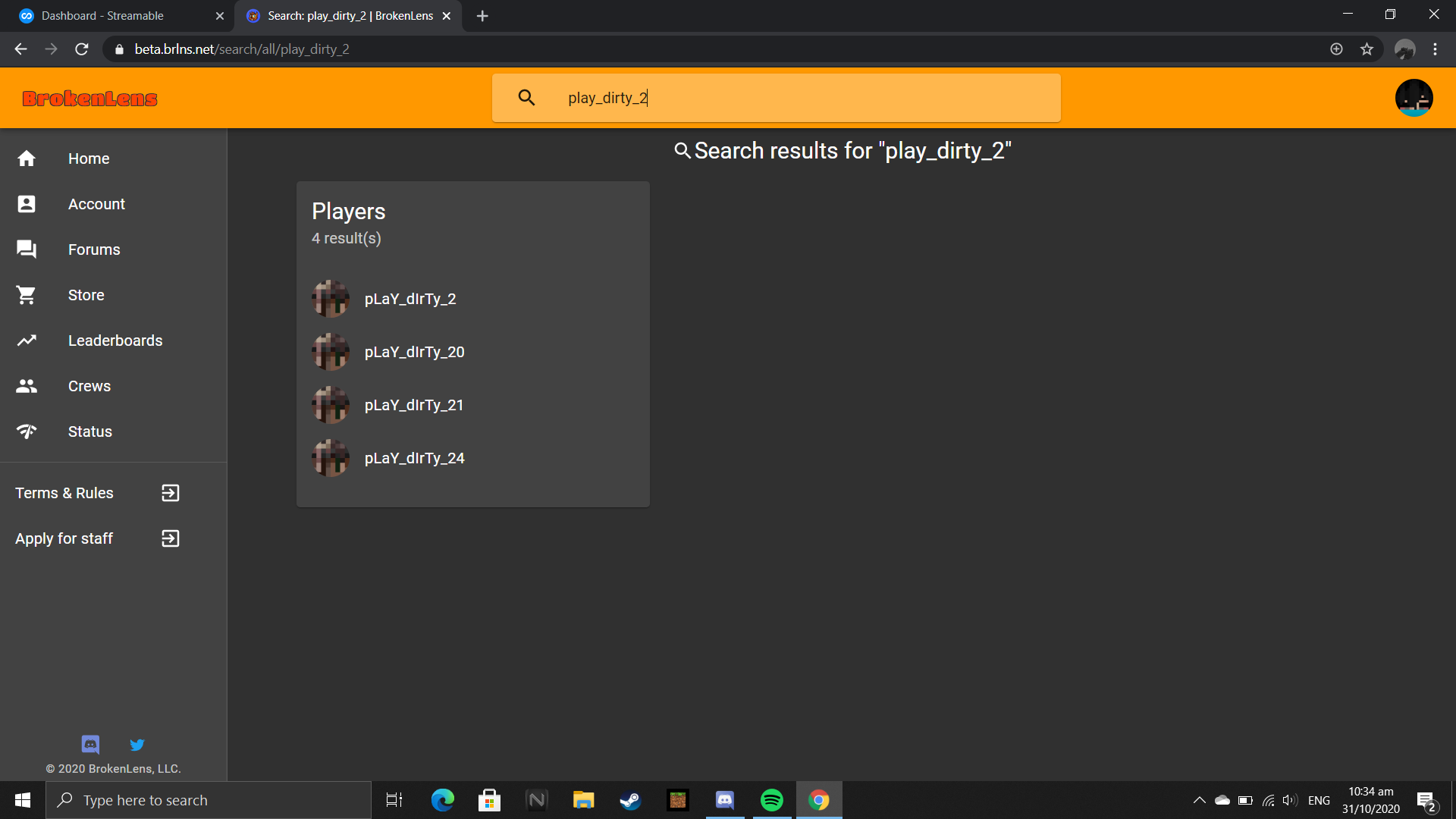The image size is (1456, 819).
Task: Open the Windows Start menu
Action: [x=23, y=800]
